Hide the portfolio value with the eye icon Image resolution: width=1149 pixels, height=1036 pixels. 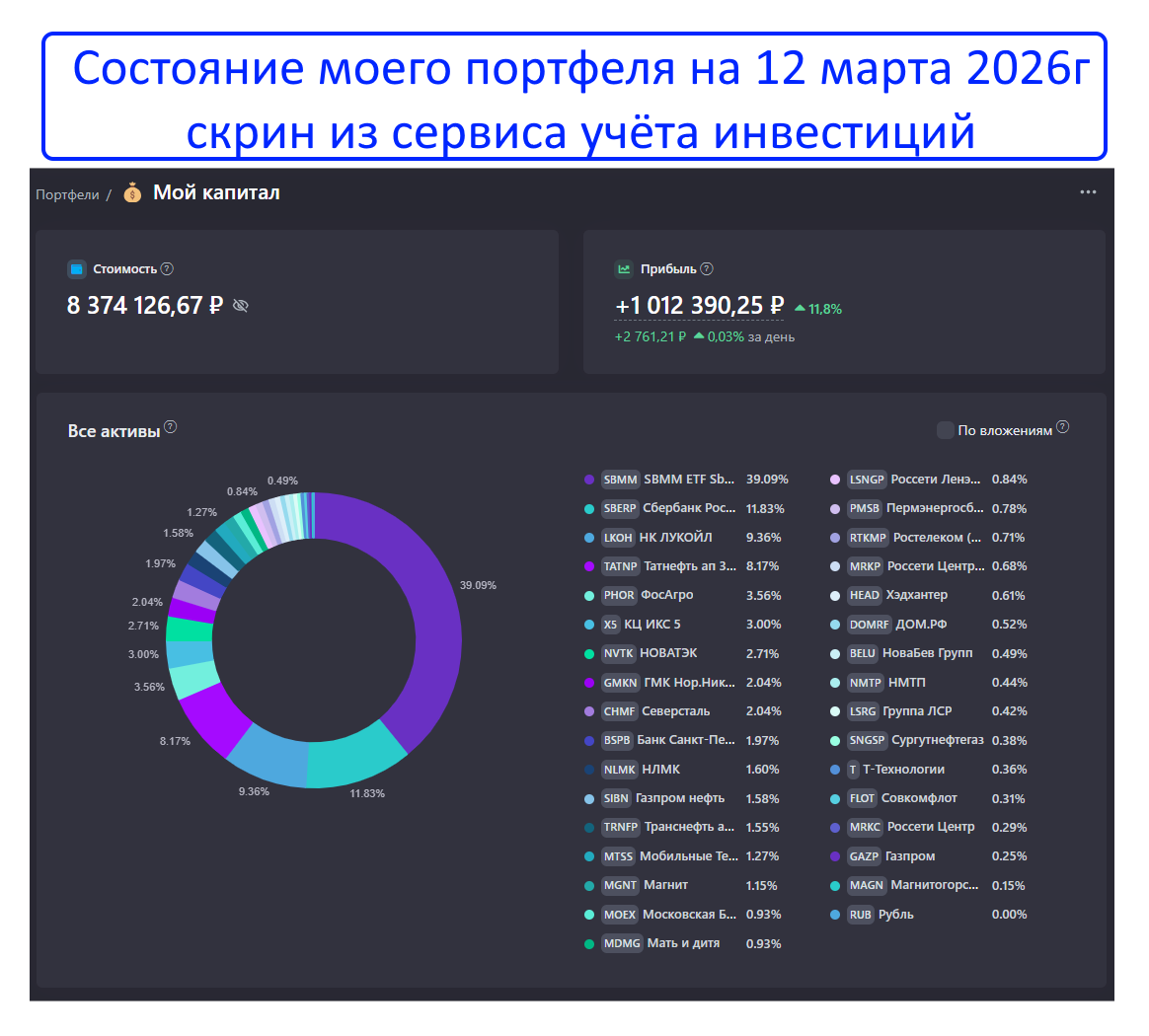pos(240,307)
